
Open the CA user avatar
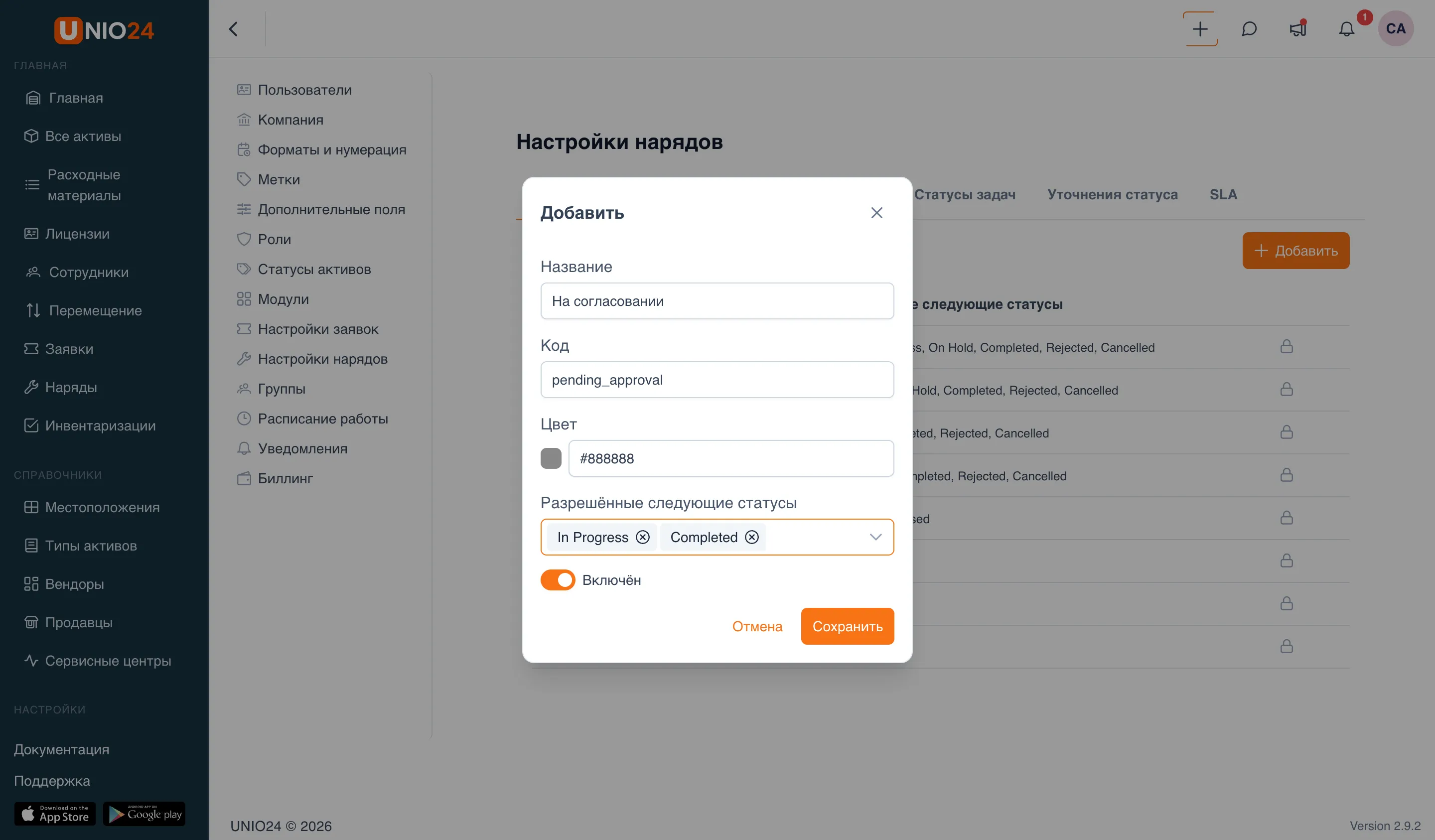point(1395,28)
